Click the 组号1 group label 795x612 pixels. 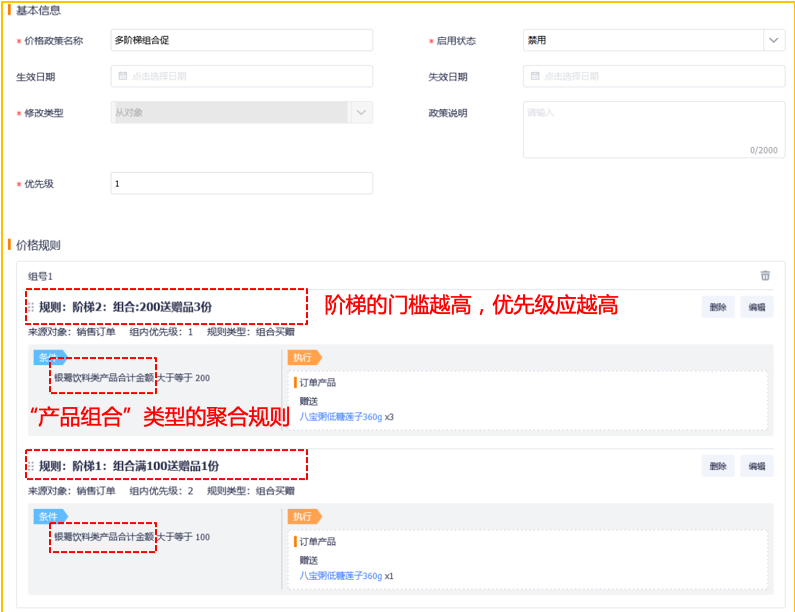tap(40, 276)
